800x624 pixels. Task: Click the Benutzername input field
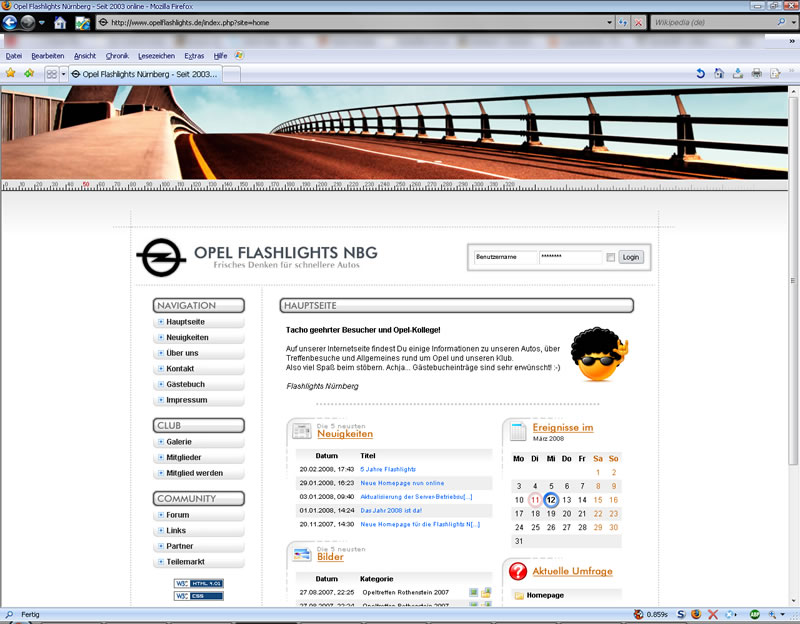click(505, 257)
